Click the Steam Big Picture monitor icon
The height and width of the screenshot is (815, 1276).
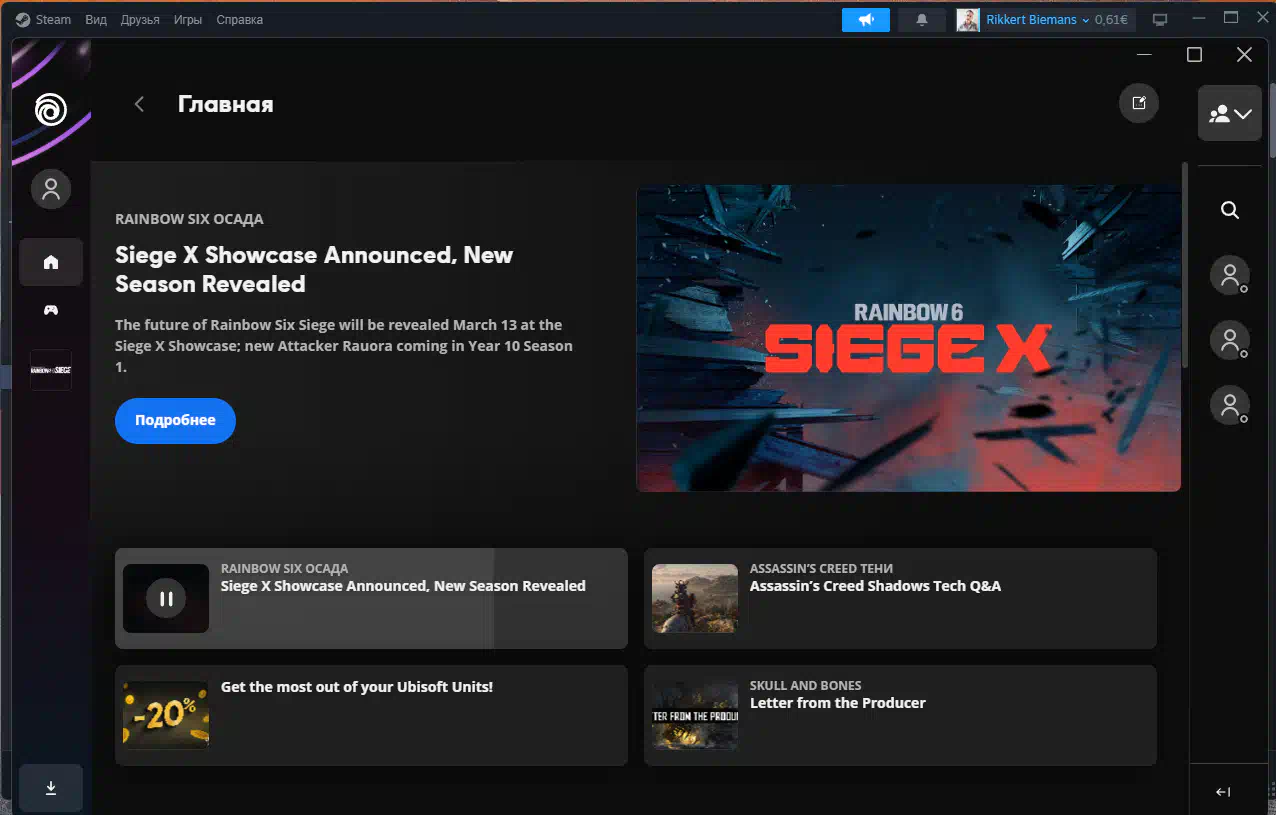(x=1160, y=20)
